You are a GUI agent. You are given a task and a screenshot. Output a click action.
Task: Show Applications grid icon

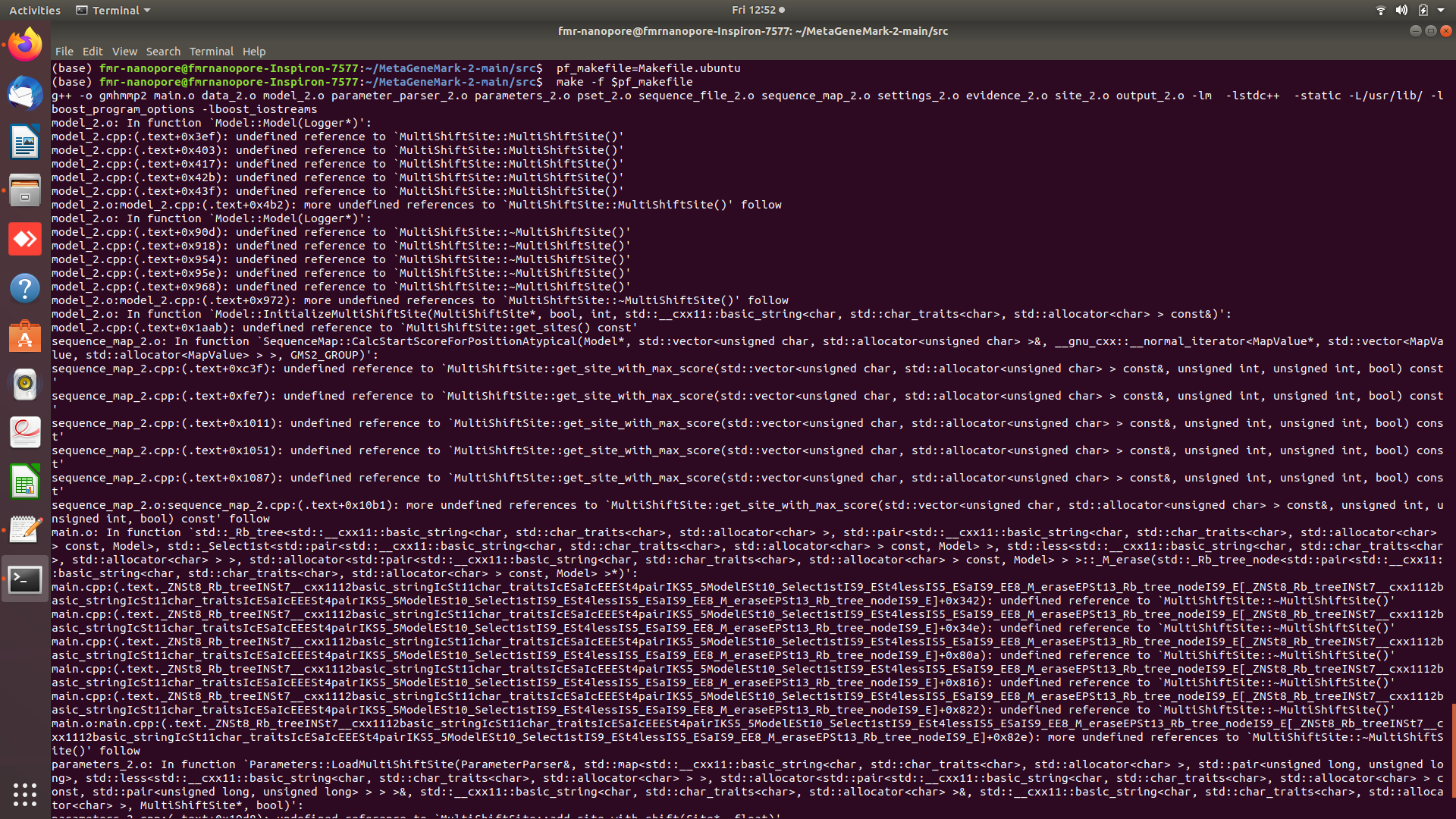[25, 794]
